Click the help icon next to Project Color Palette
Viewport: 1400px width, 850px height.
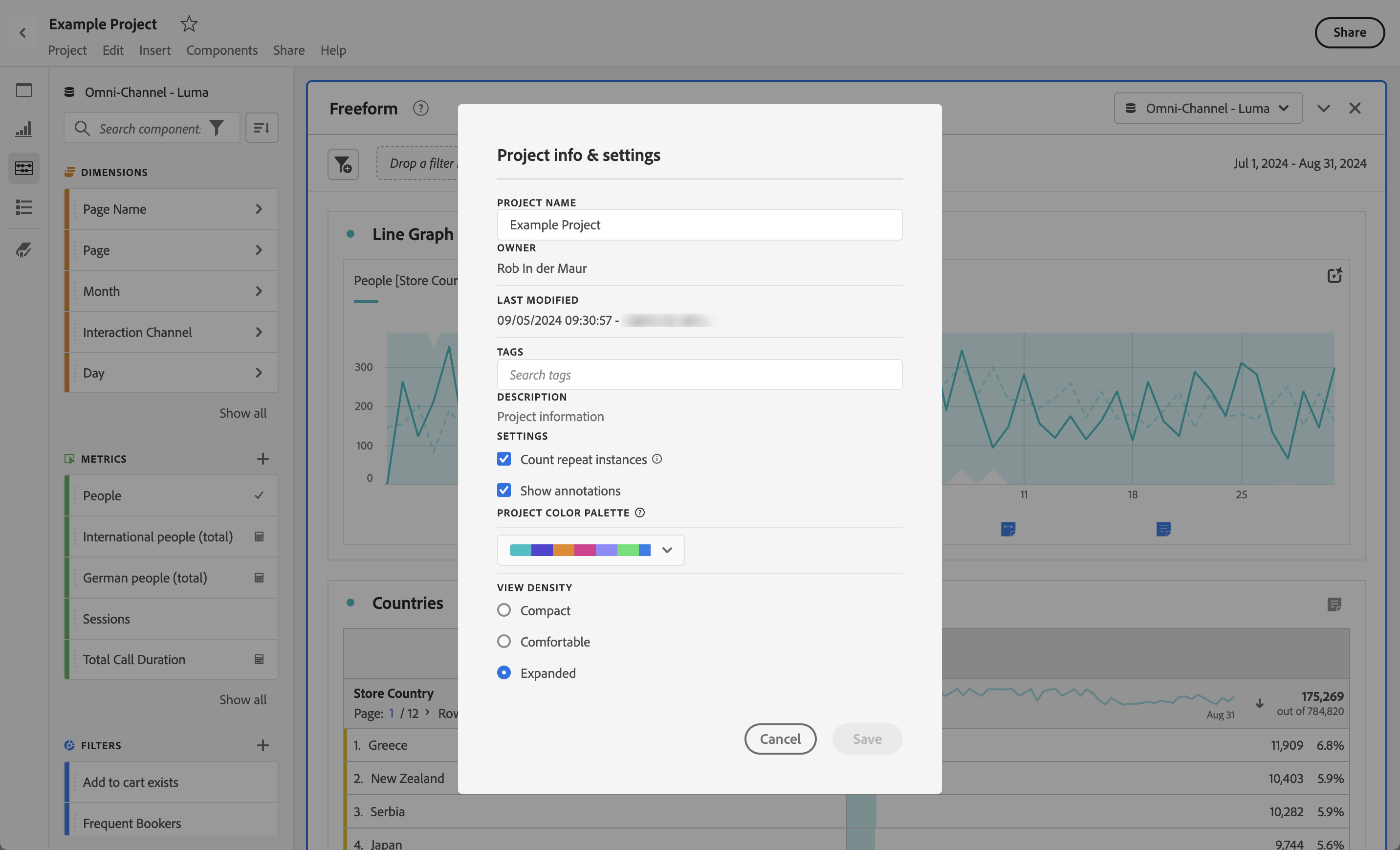coord(640,513)
